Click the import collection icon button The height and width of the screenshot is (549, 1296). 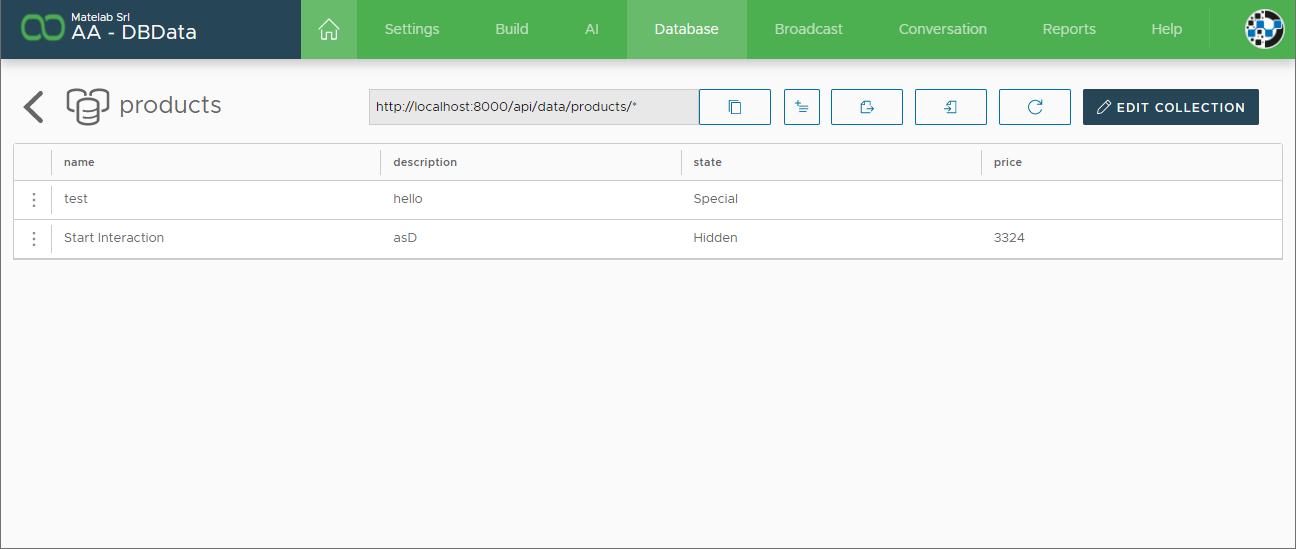click(951, 107)
